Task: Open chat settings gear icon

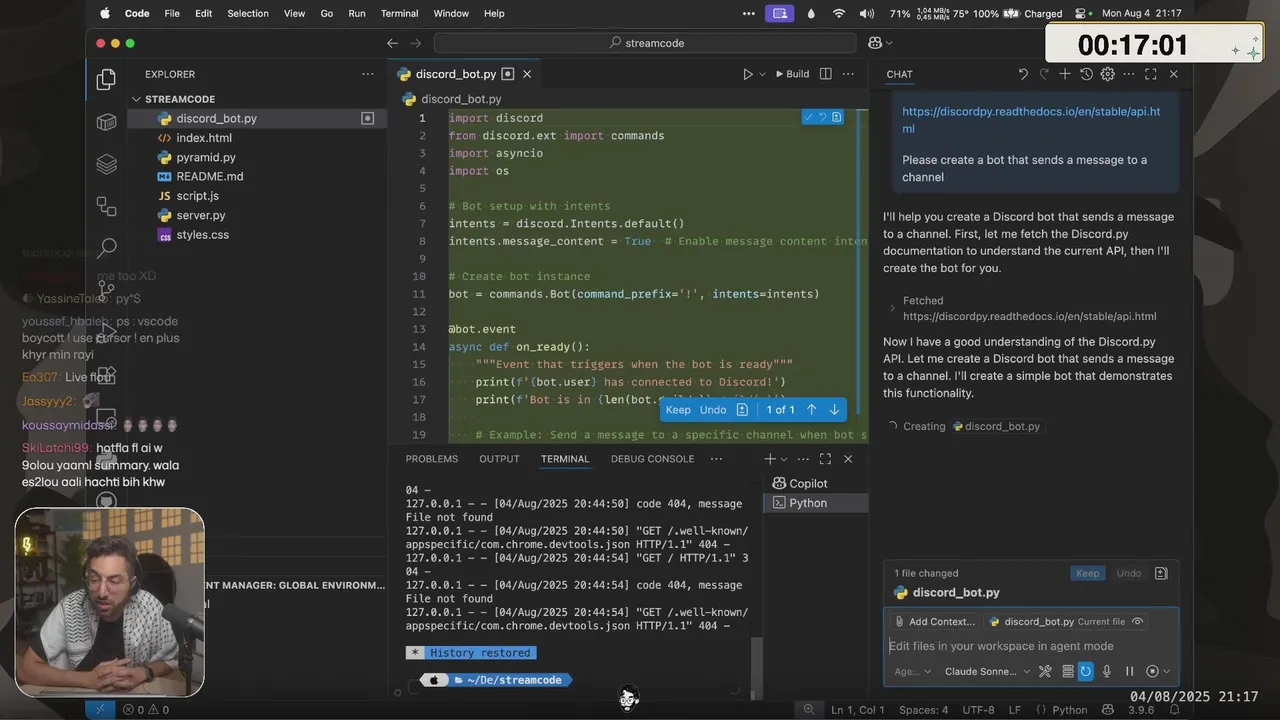Action: pyautogui.click(x=1107, y=74)
